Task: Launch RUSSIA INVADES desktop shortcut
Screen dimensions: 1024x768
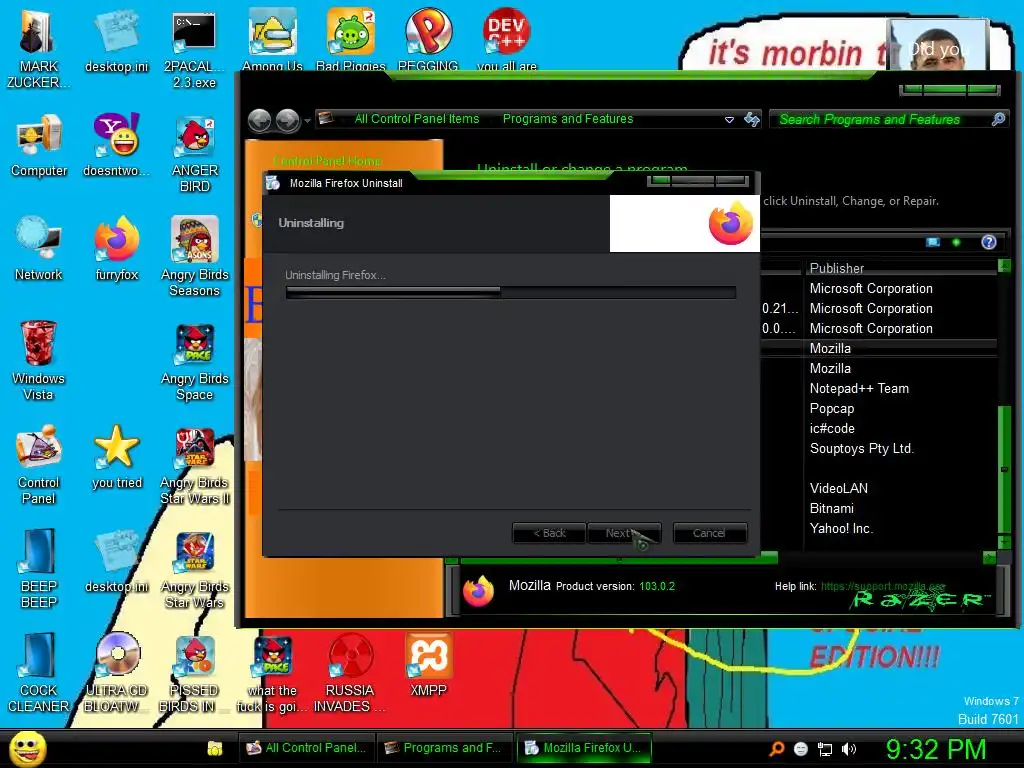Action: pyautogui.click(x=350, y=673)
